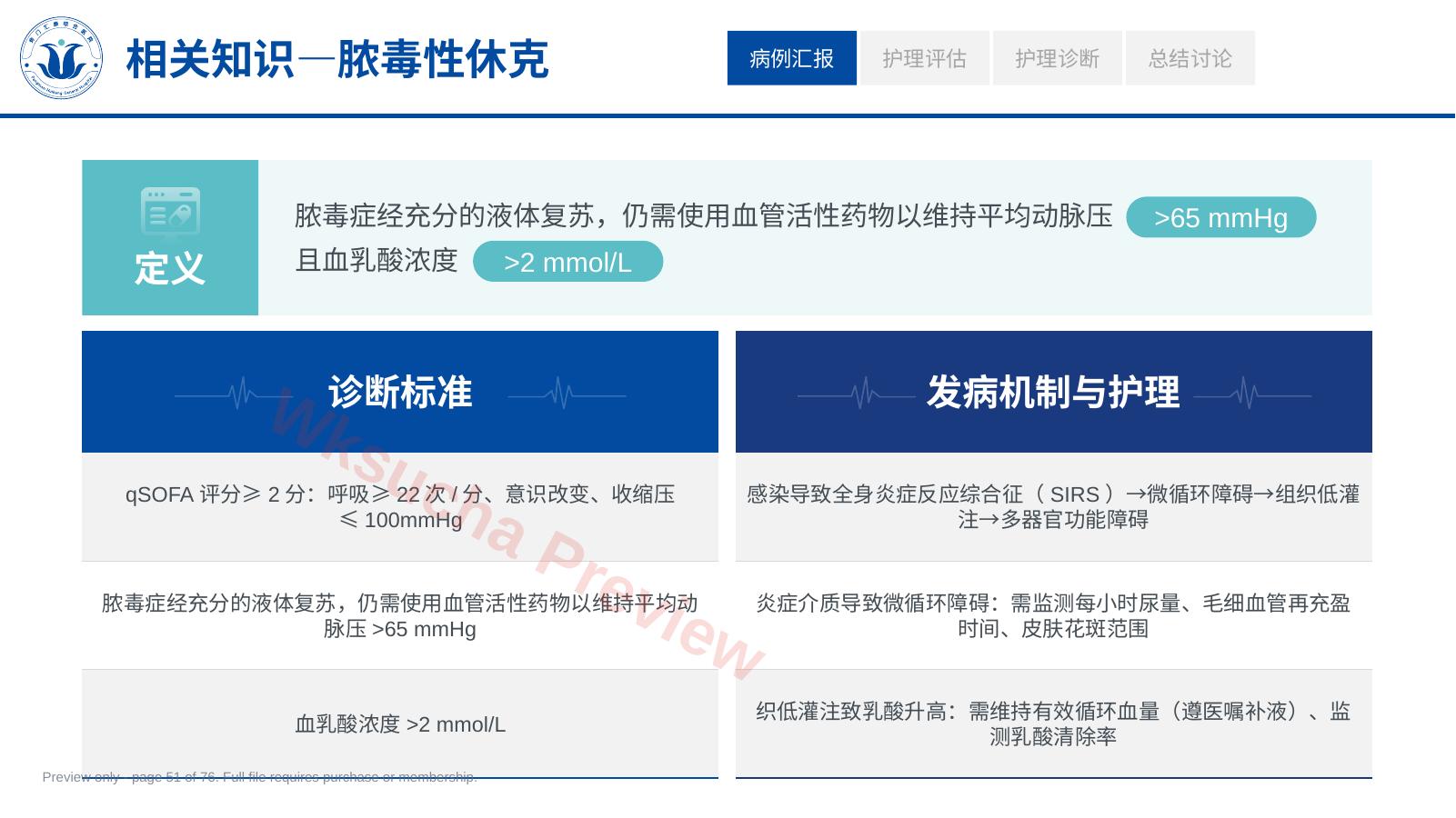The height and width of the screenshot is (818, 1456).
Task: Click the >2 mmol/L pill badge
Action: coord(567,262)
